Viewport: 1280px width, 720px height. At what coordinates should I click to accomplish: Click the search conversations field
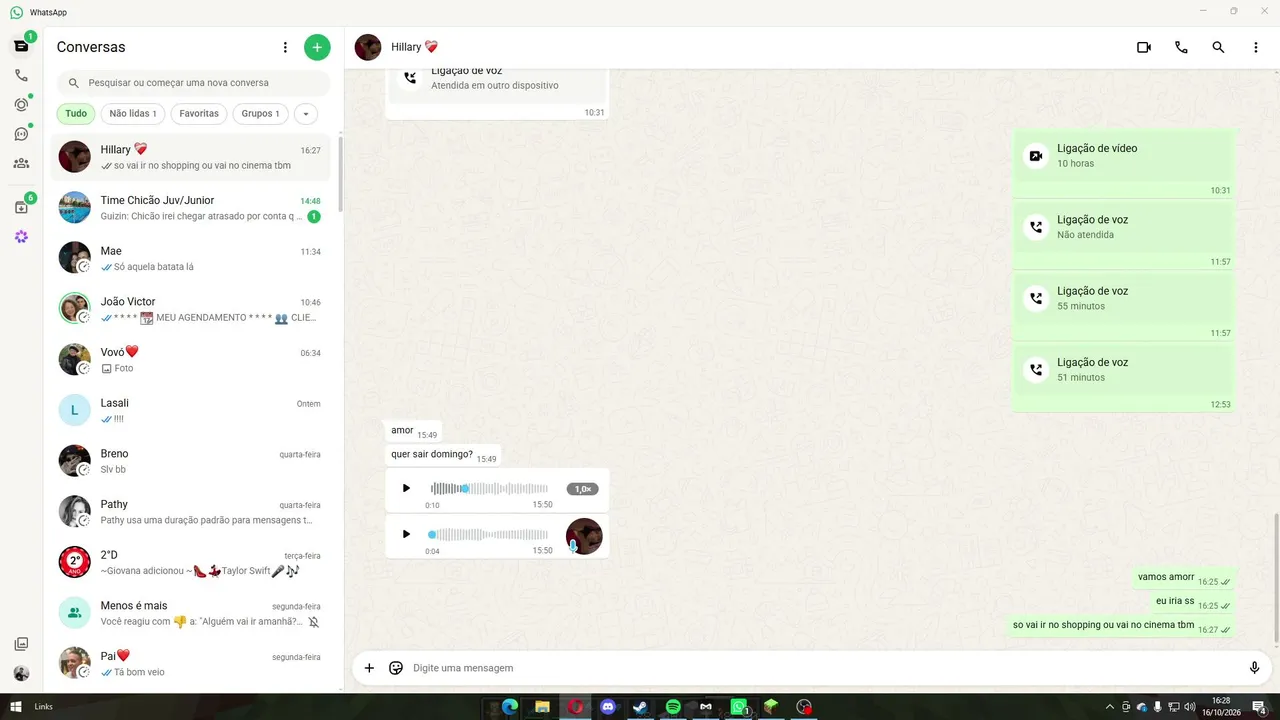[194, 83]
